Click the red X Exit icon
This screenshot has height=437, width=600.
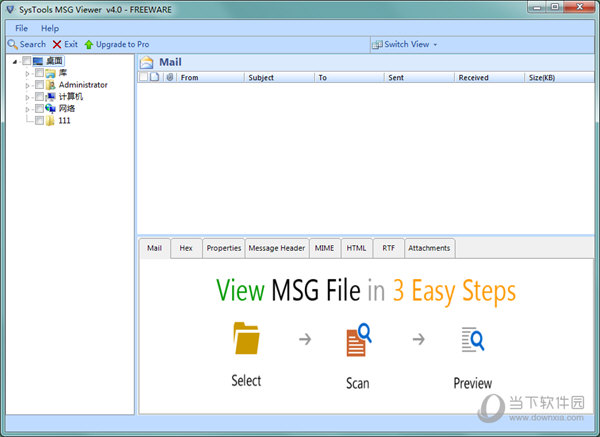coord(57,44)
